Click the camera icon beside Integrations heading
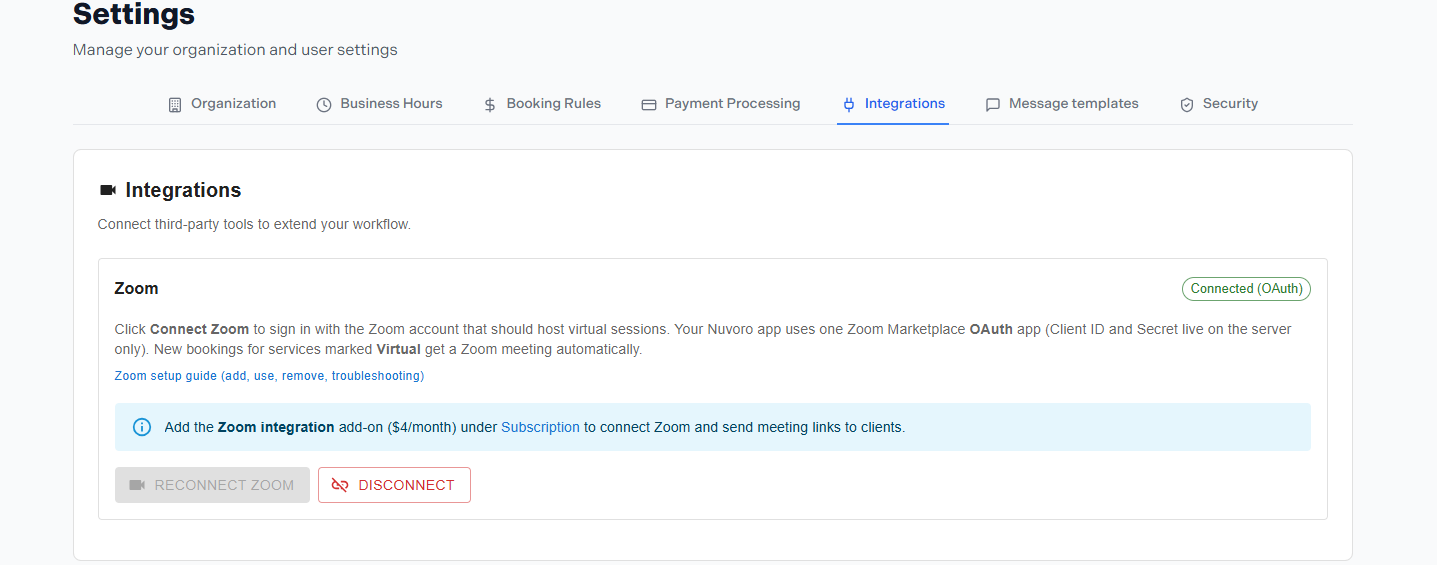This screenshot has height=565, width=1437. (x=108, y=190)
